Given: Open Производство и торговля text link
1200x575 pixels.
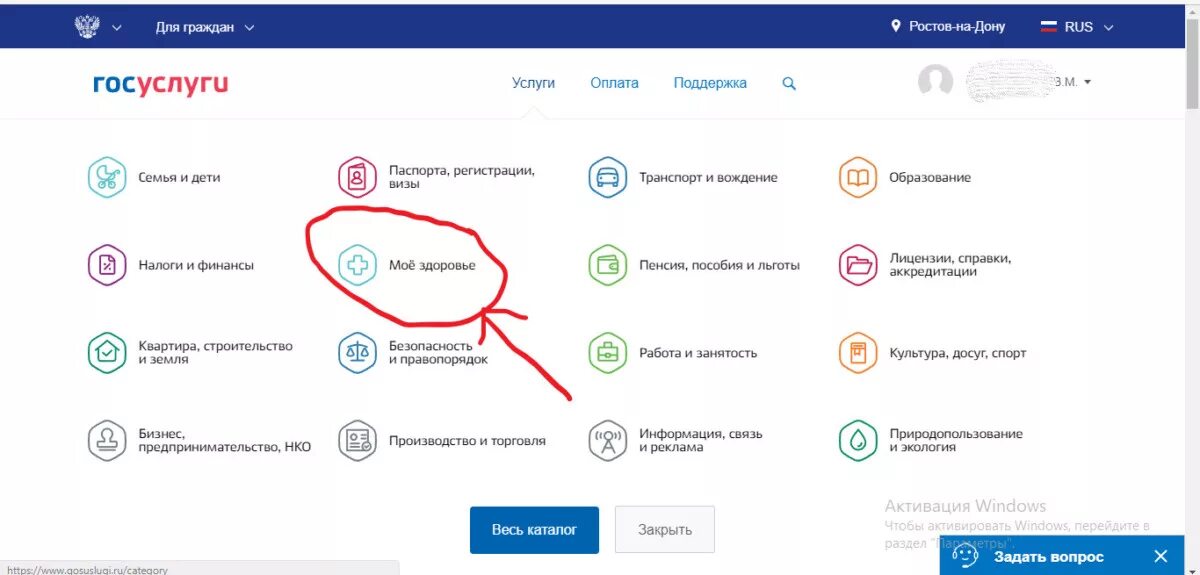Looking at the screenshot, I should click(x=467, y=441).
